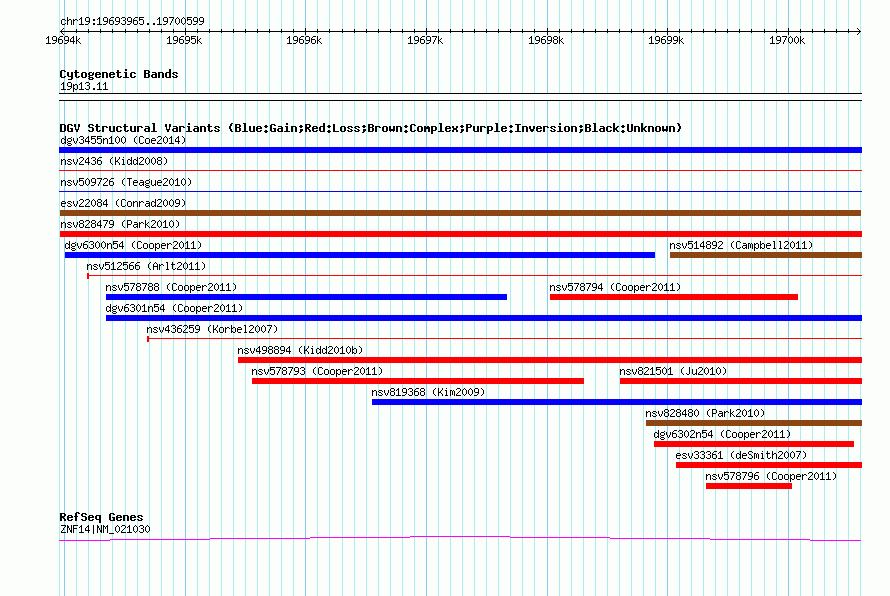Open the nsv578794 (Cooper2011) label

click(x=615, y=287)
